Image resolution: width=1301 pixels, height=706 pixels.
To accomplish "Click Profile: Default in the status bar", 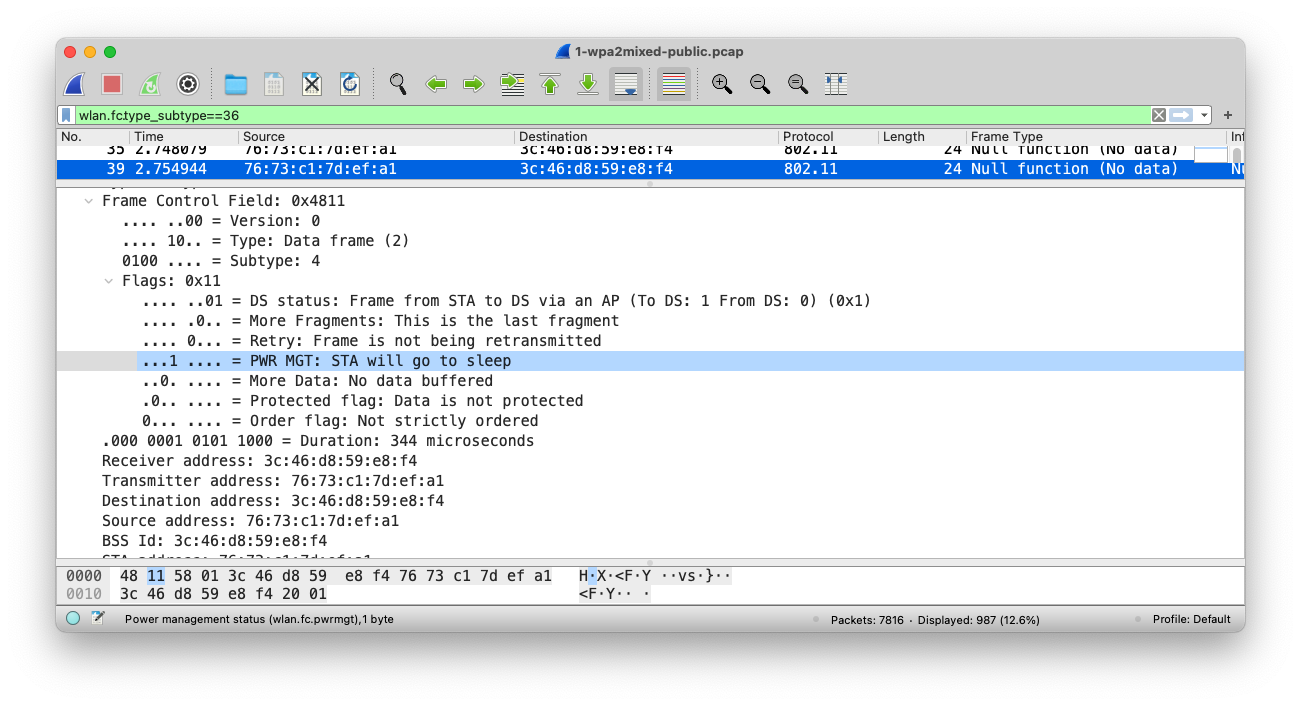I will pos(1191,619).
